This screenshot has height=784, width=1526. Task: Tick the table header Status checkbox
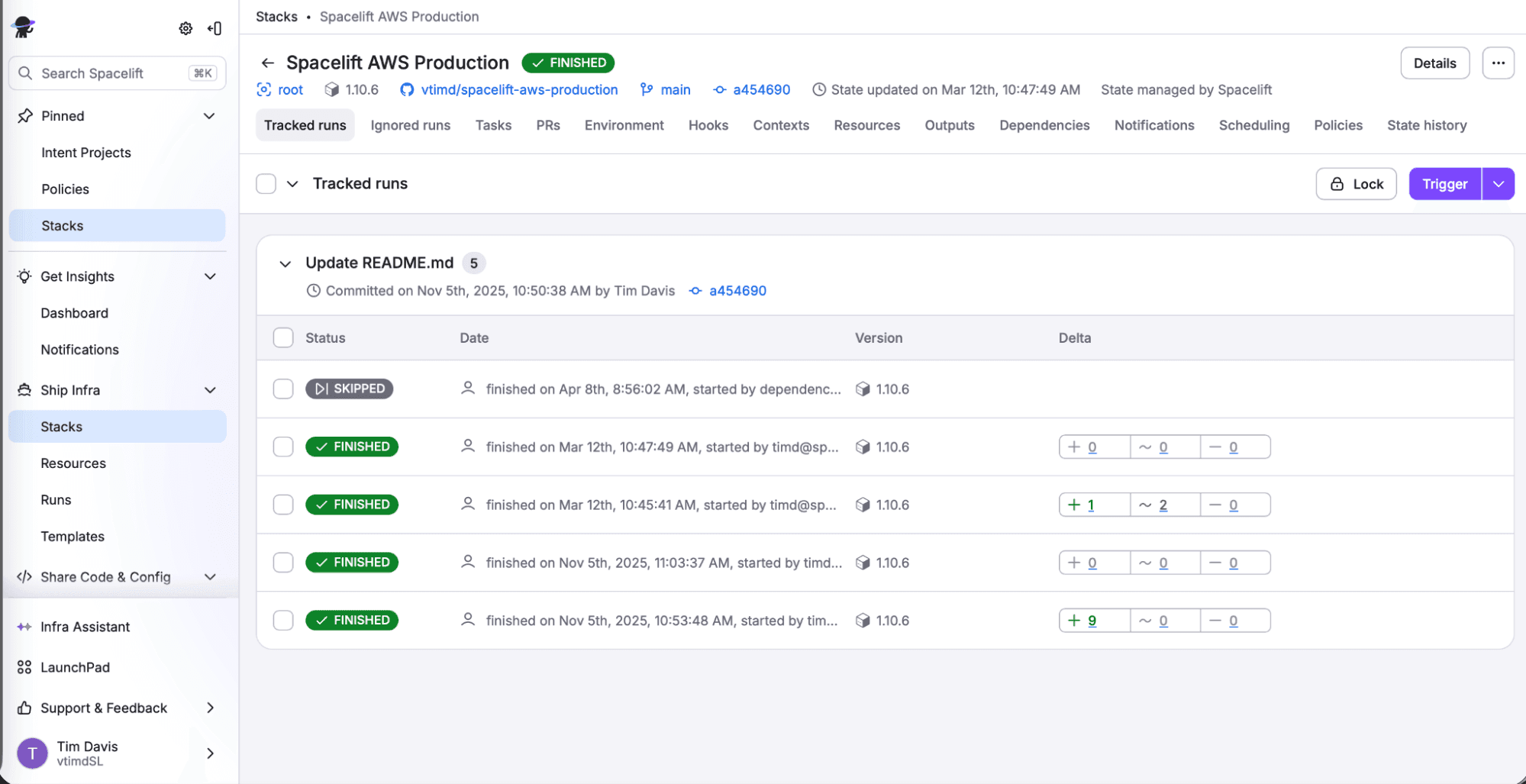pyautogui.click(x=283, y=337)
